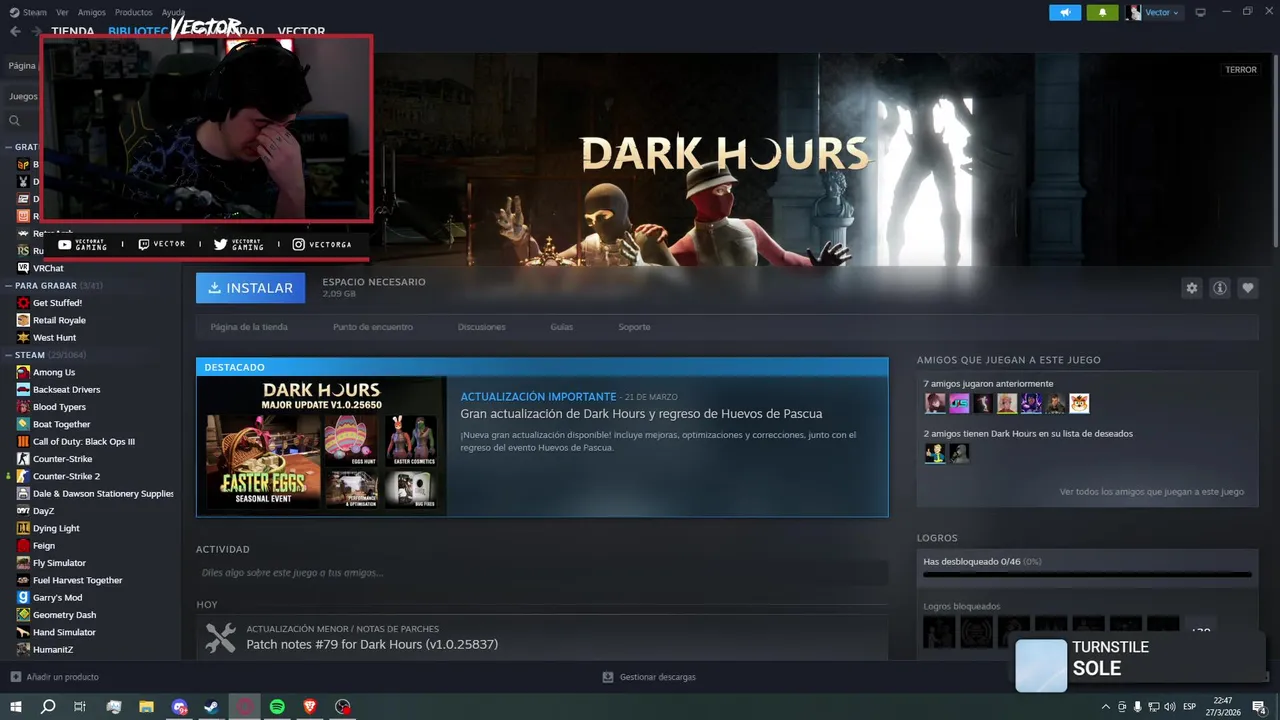Select Among Us in the library
The image size is (1280, 720).
click(54, 372)
